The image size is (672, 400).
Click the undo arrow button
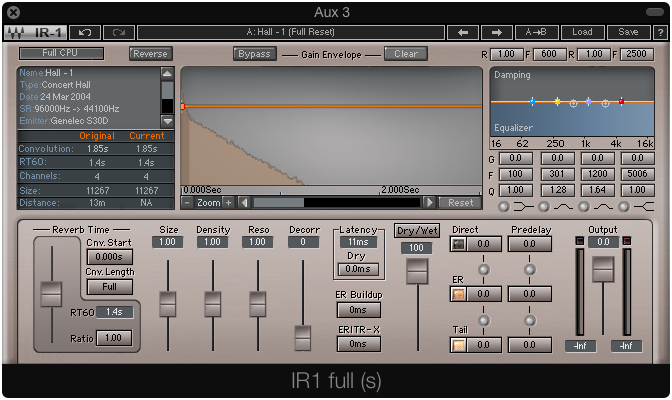pyautogui.click(x=84, y=32)
